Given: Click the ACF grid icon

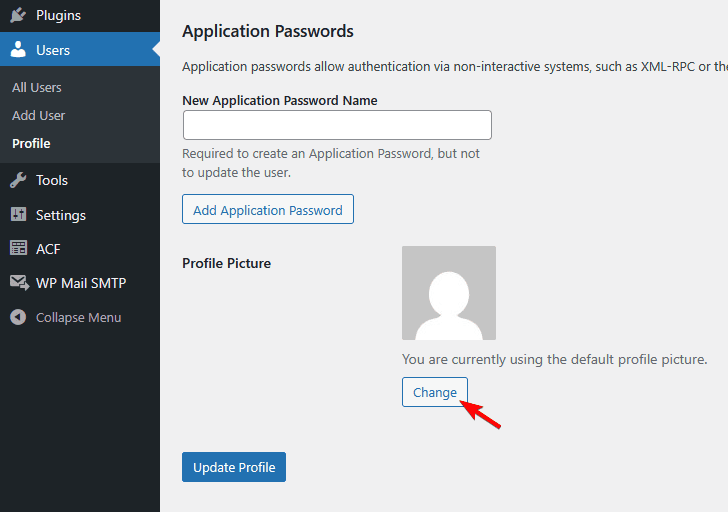Looking at the screenshot, I should pyautogui.click(x=18, y=249).
